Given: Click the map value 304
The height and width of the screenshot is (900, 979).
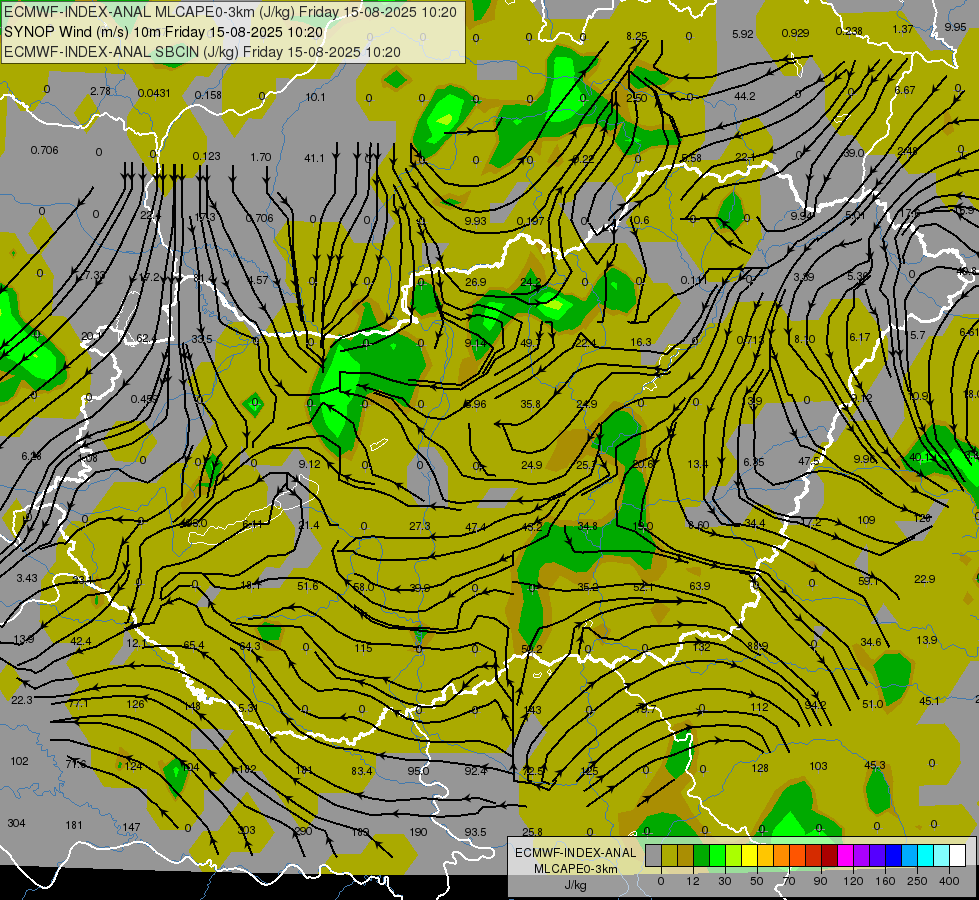Looking at the screenshot, I should click(x=16, y=823).
